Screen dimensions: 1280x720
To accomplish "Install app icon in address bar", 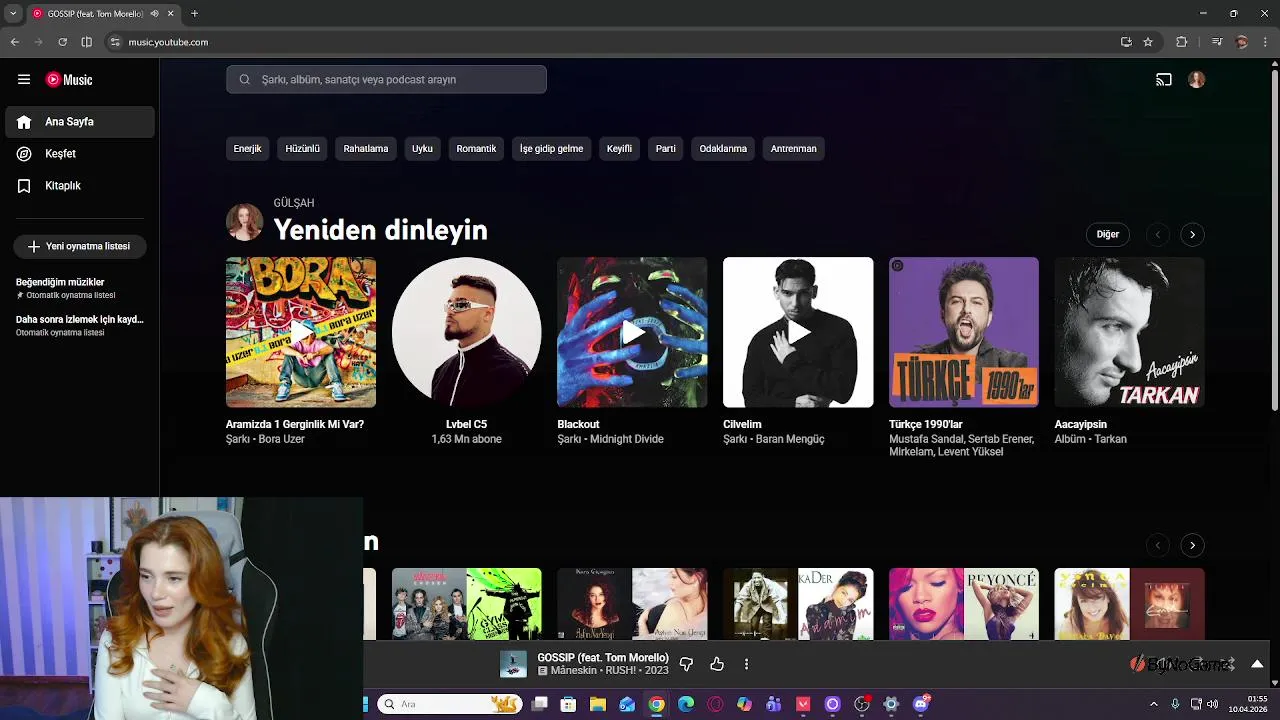I will pyautogui.click(x=1126, y=42).
